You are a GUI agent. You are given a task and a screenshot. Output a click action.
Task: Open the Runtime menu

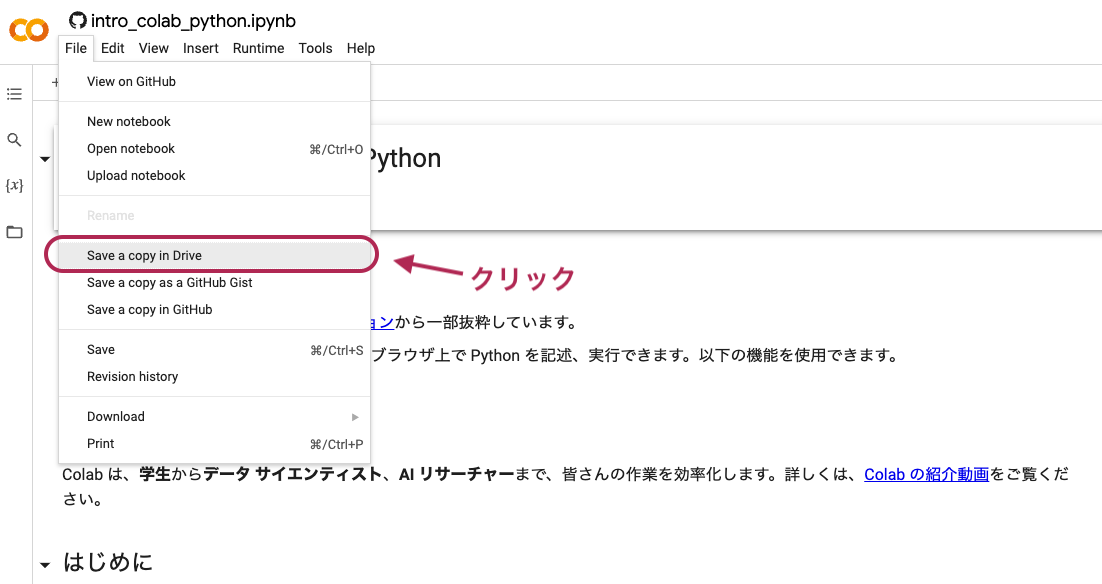point(258,48)
